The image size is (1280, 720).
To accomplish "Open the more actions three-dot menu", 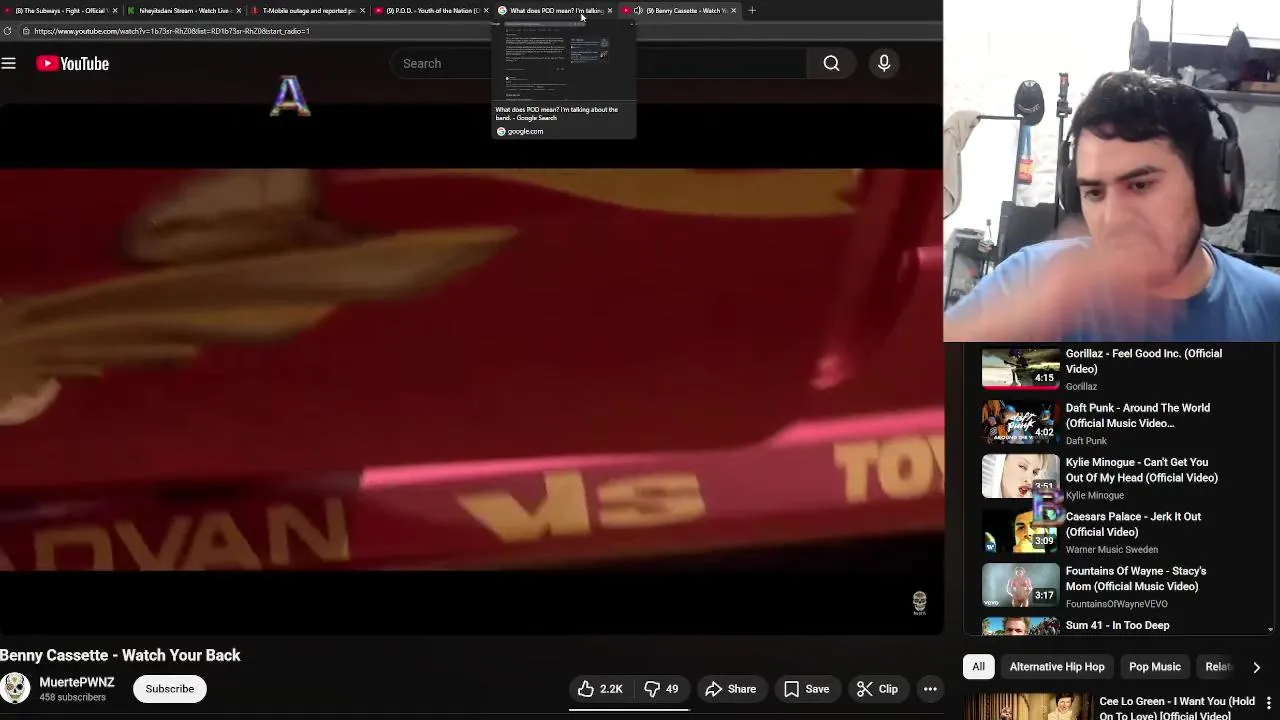I will point(930,689).
